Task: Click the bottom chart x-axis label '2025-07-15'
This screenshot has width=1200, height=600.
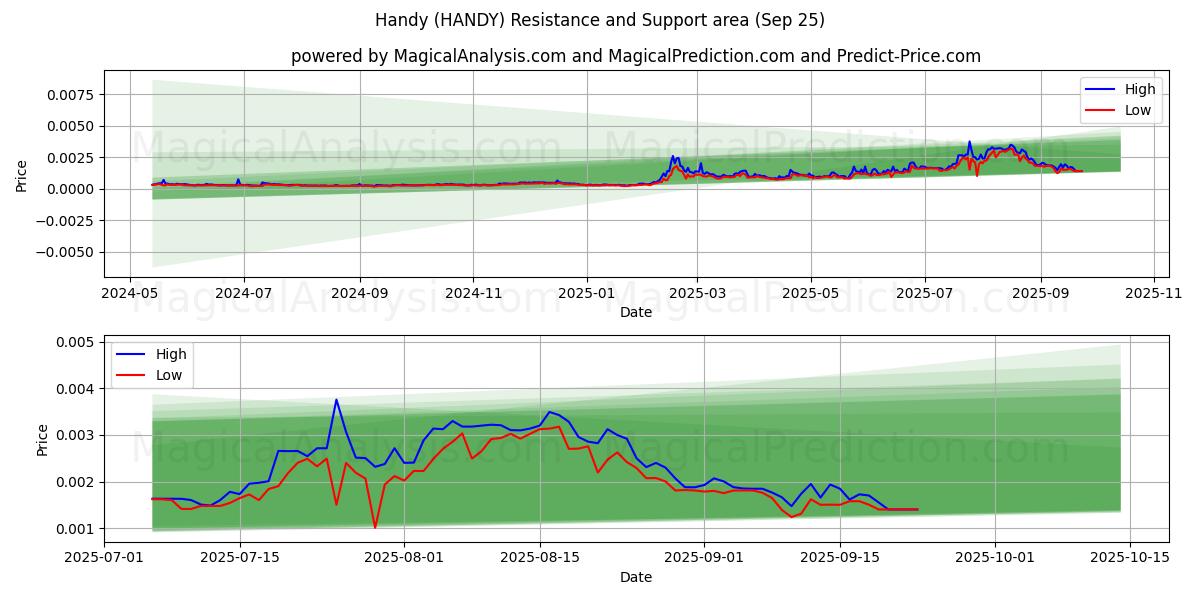Action: click(x=240, y=560)
